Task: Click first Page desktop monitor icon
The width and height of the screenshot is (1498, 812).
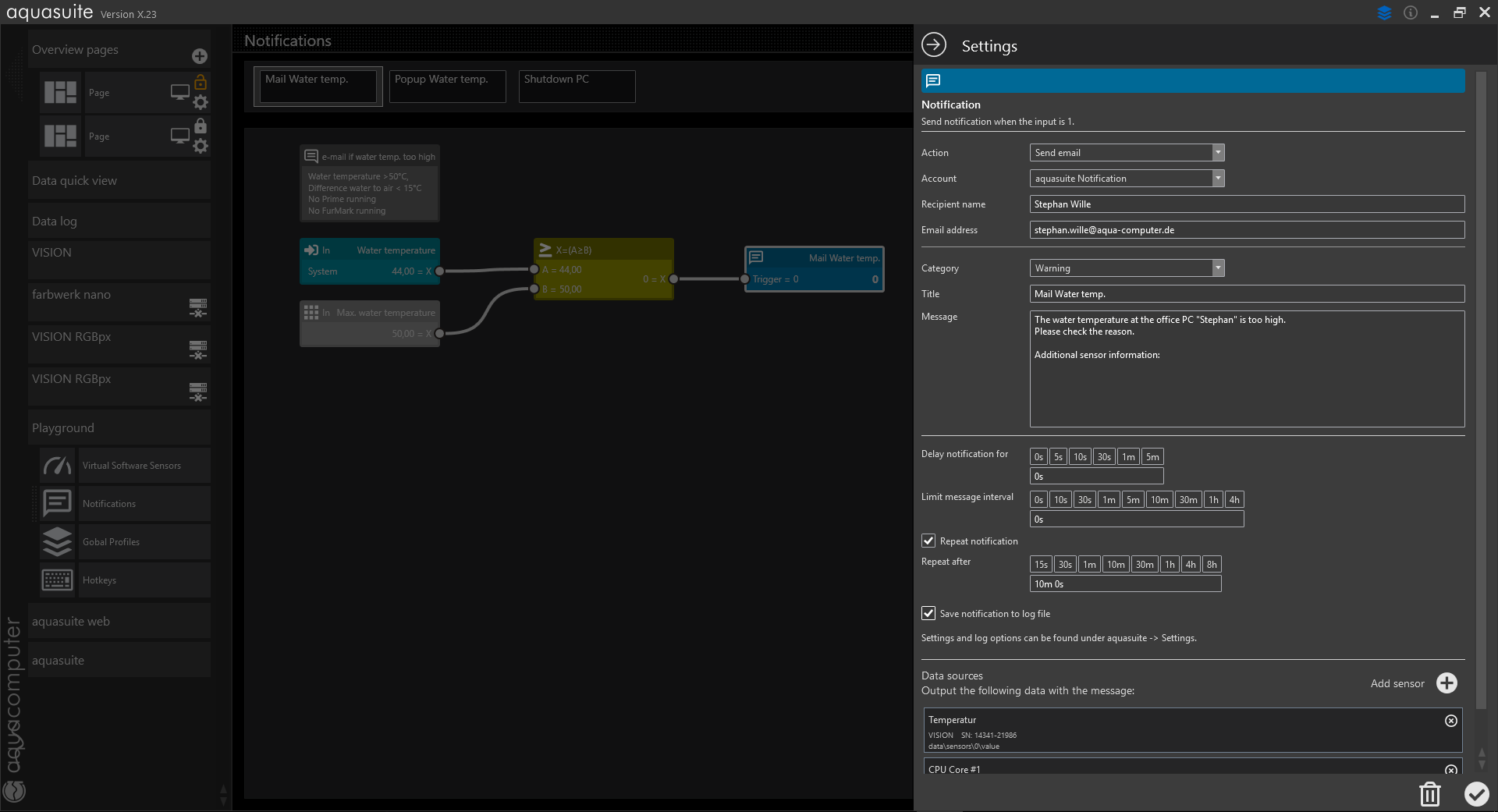Action: (x=180, y=92)
